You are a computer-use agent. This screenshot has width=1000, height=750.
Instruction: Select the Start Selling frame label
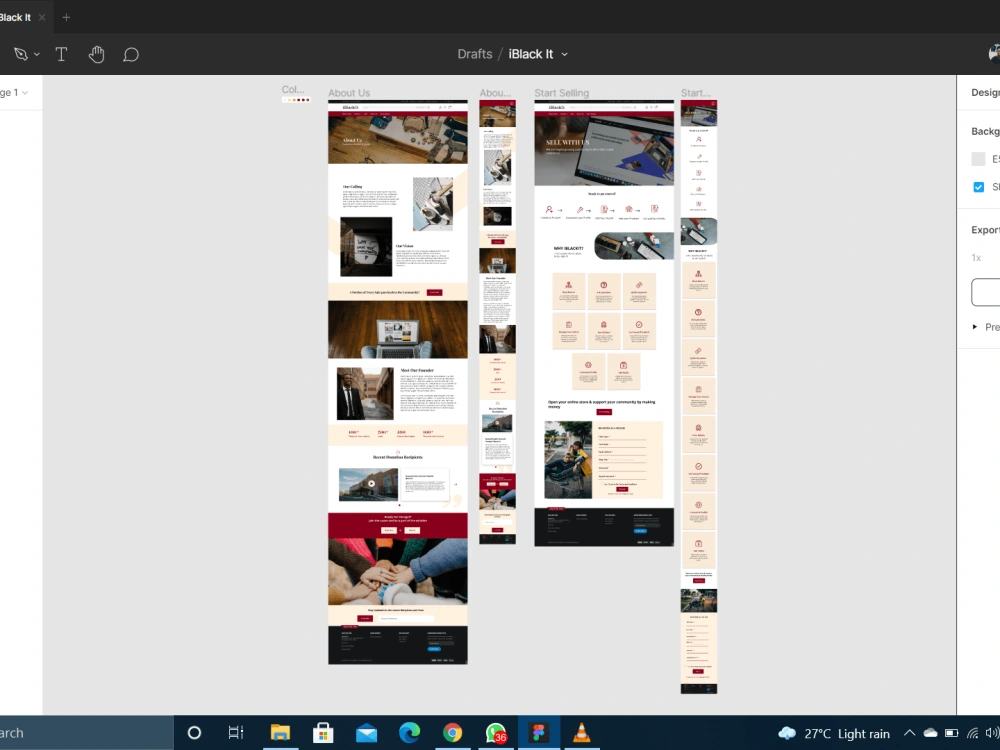click(x=561, y=93)
